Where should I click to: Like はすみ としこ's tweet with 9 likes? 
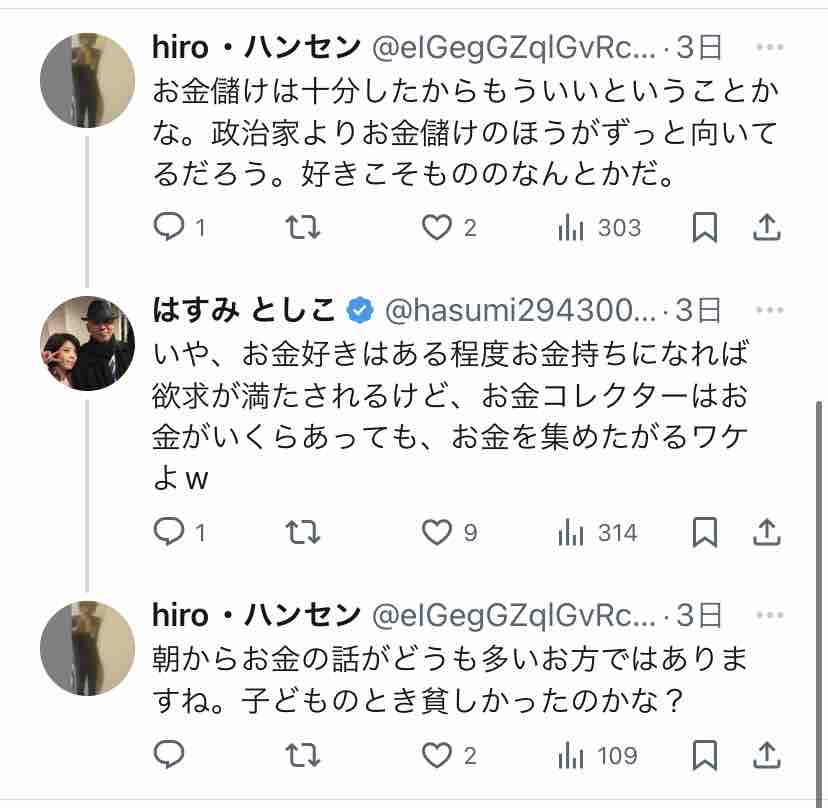437,533
